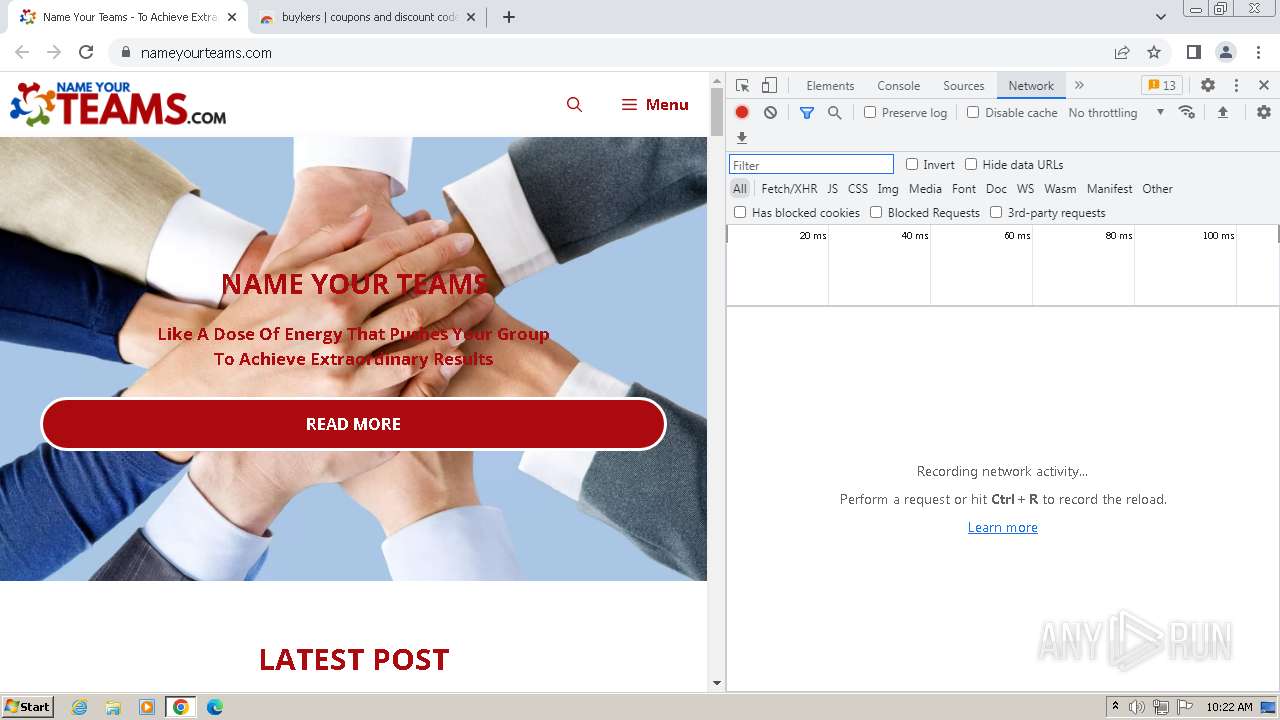
Task: Stop recording the network log
Action: (742, 112)
